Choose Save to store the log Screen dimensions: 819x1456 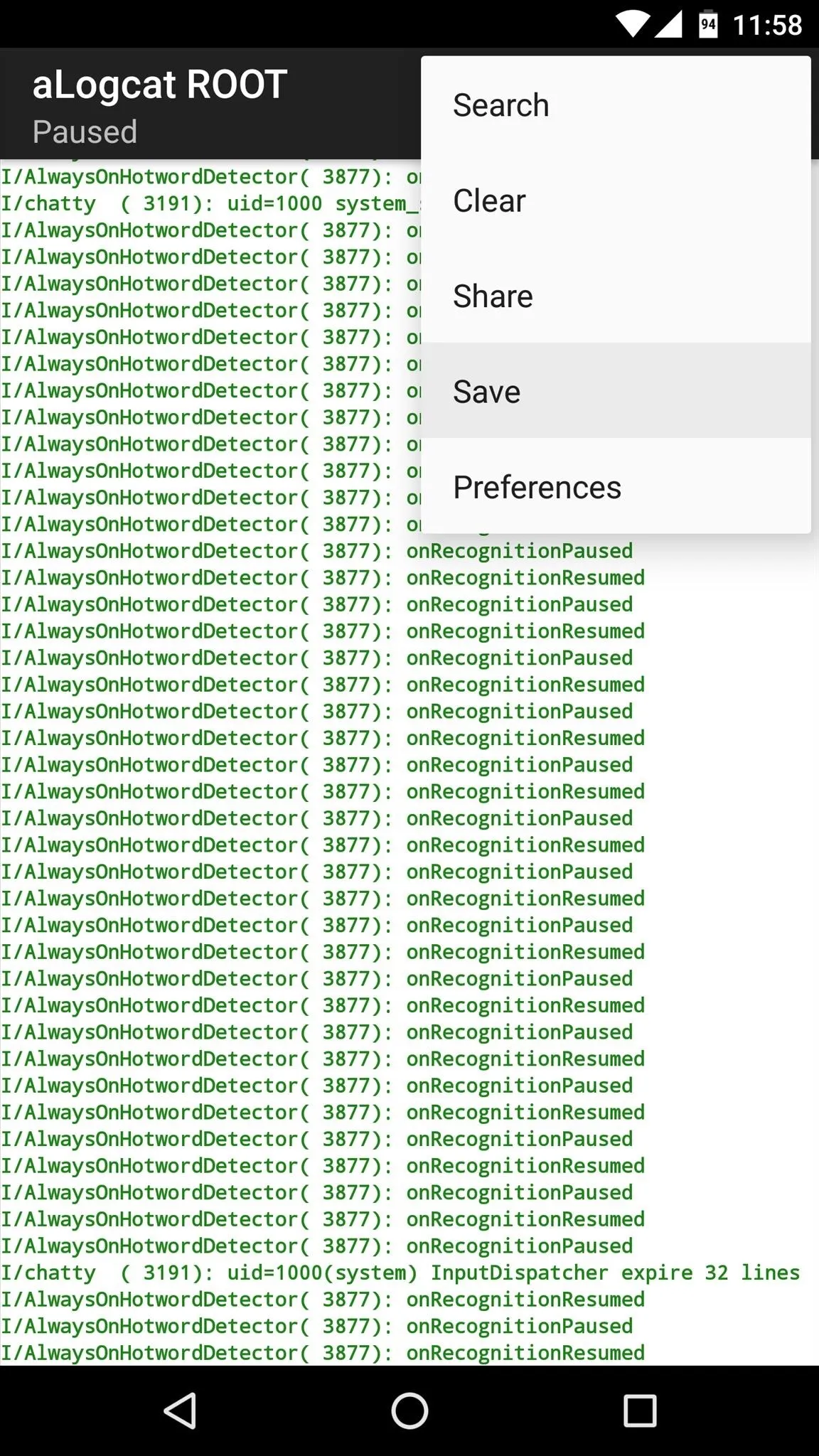[x=616, y=391]
